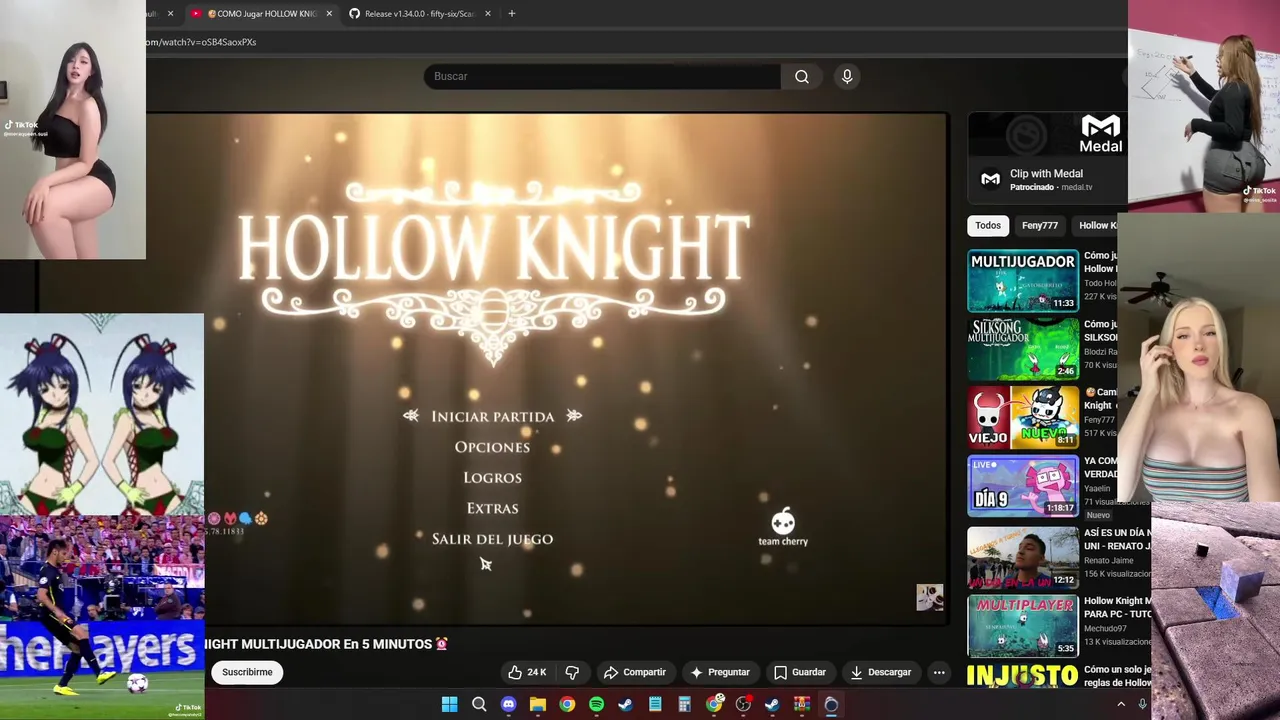This screenshot has height=720, width=1280.
Task: Open Calculator from the taskbar
Action: click(x=684, y=705)
